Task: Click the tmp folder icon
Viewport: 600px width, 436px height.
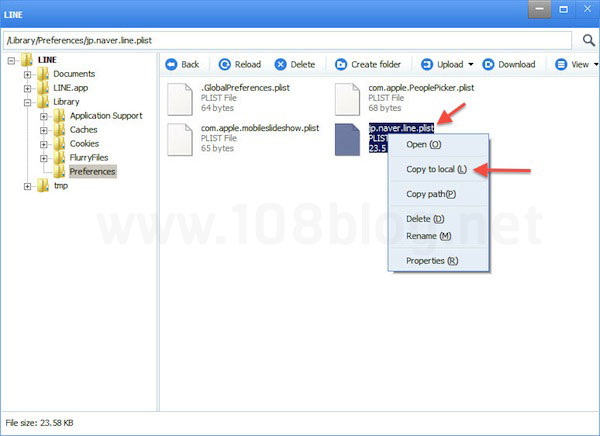Action: [43, 186]
